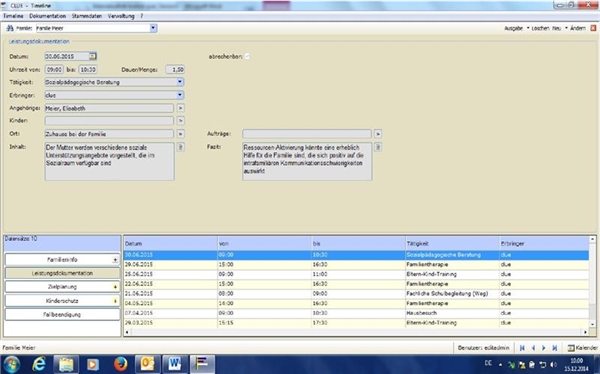Viewport: 600px width, 374px height.
Task: Select Fachliche Schulbegleitung (Weg) row
Action: coord(356,294)
